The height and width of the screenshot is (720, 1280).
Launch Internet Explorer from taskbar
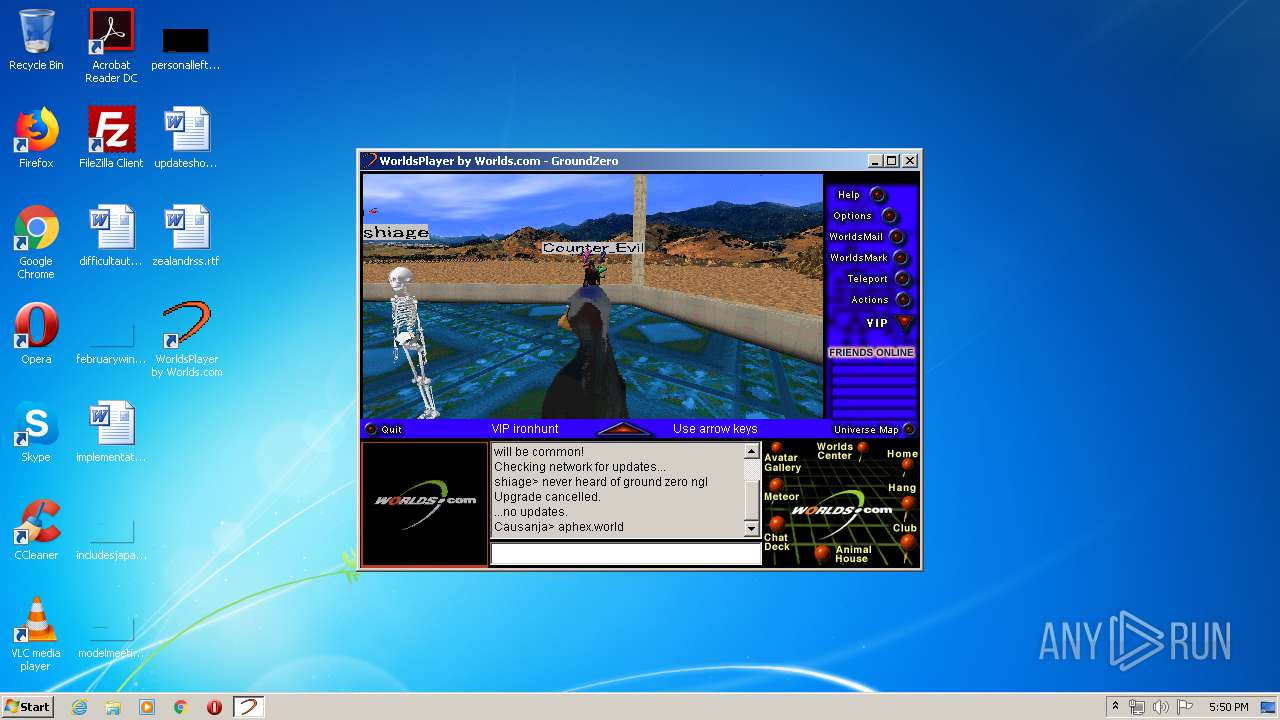click(x=79, y=707)
